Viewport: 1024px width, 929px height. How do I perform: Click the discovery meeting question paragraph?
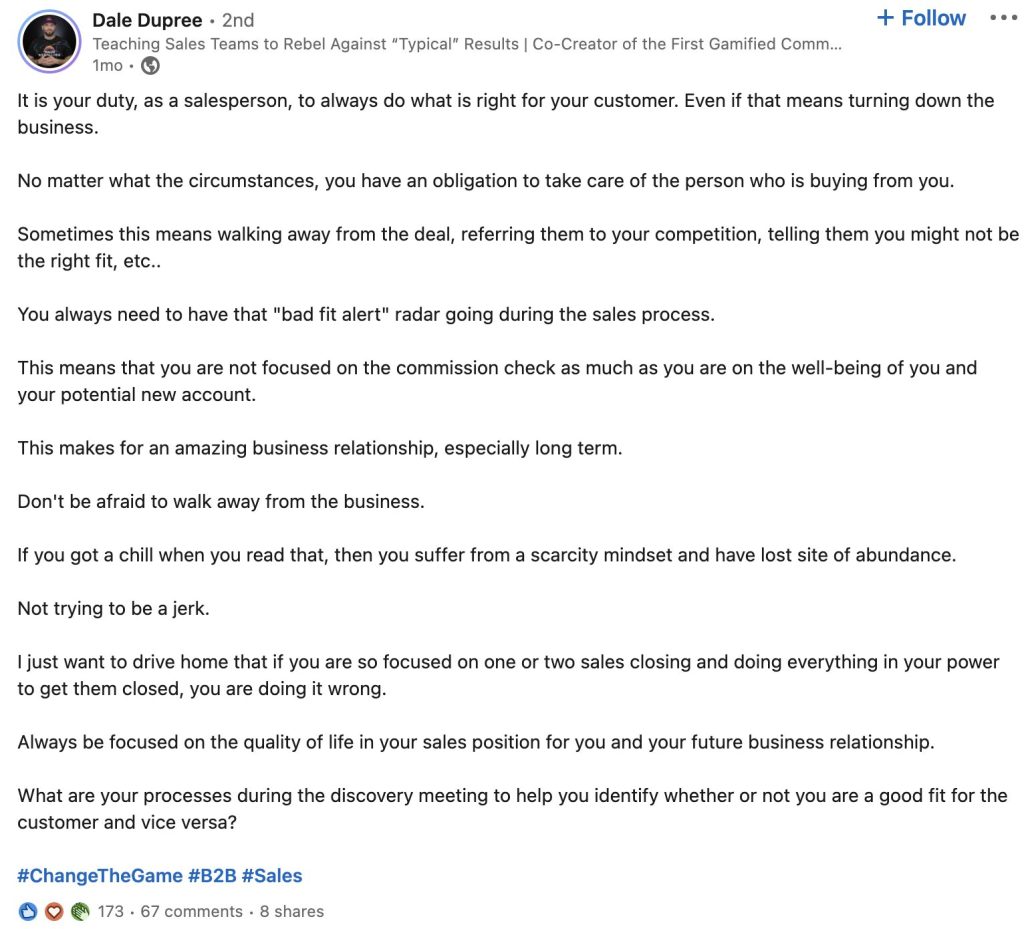tap(512, 808)
